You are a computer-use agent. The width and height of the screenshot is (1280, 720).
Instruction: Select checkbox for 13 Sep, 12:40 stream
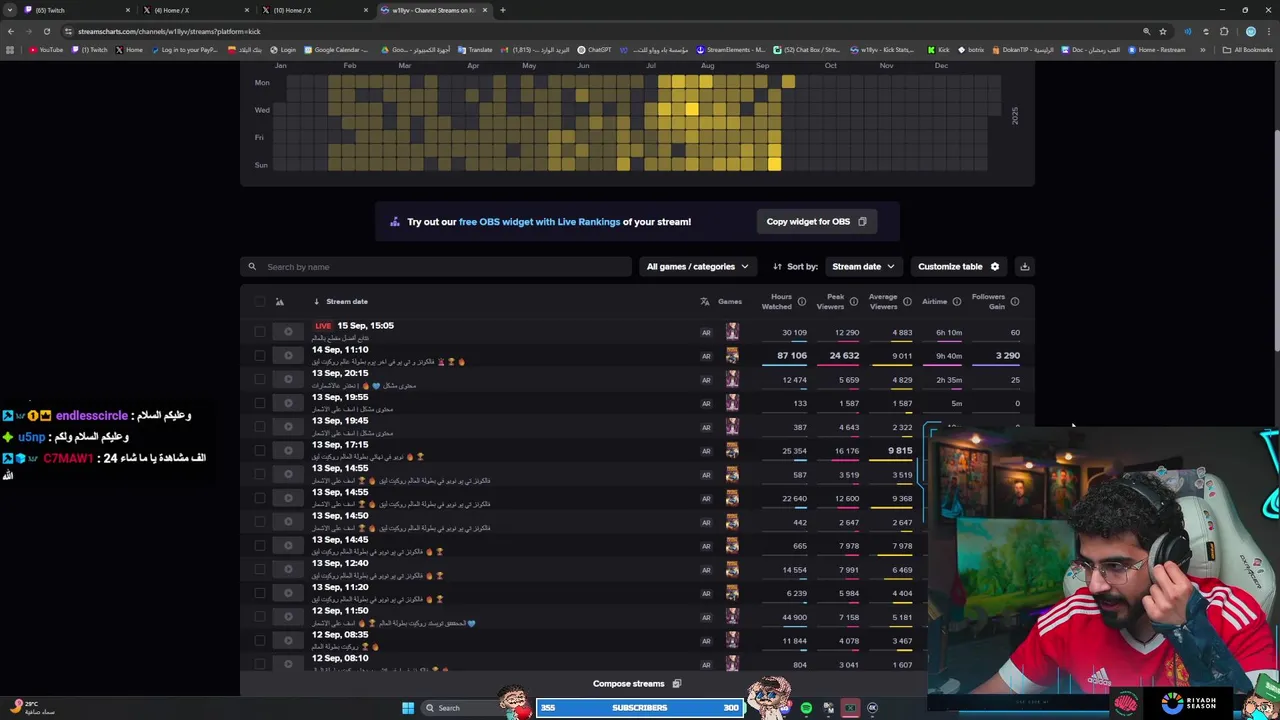(x=260, y=570)
